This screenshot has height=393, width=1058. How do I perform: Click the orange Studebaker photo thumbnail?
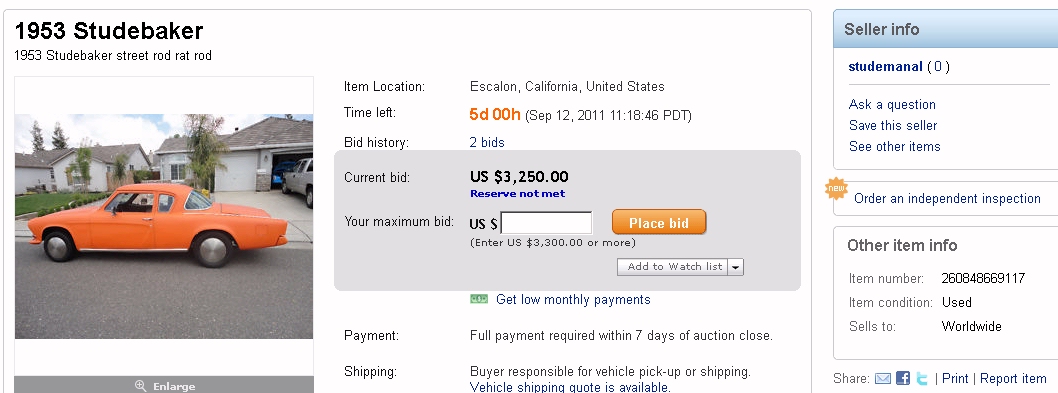(x=164, y=226)
